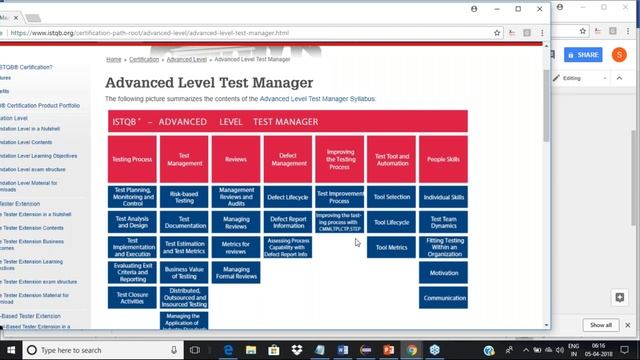
Task: Open Dropbox from the taskbar
Action: [x=297, y=350]
